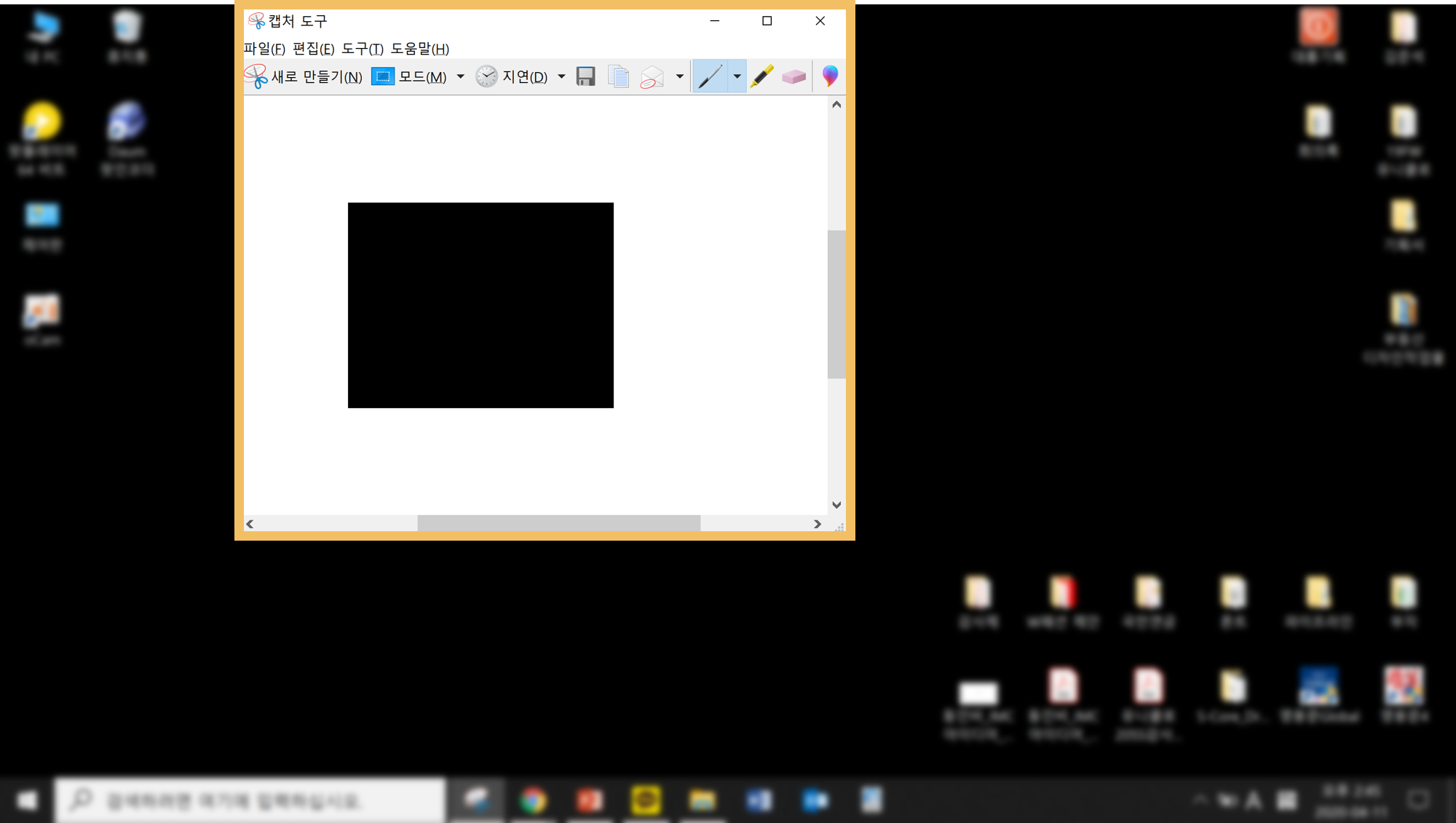Click the Save snip floppy icon

tap(585, 76)
